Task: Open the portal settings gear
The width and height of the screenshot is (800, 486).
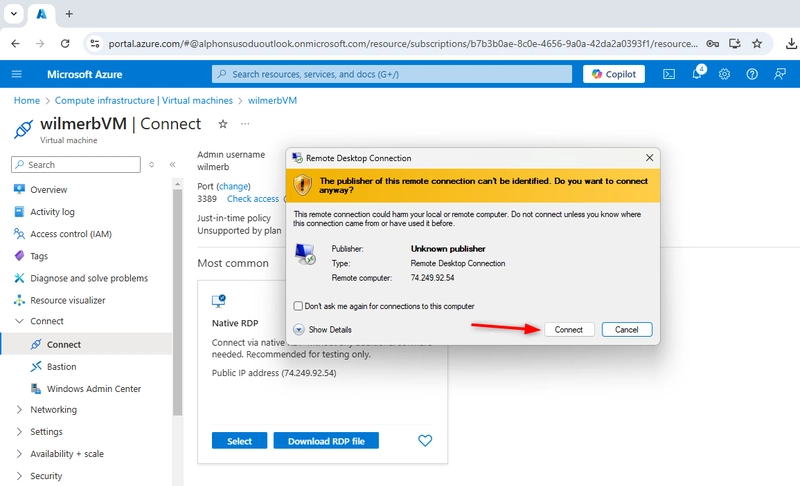Action: (724, 74)
